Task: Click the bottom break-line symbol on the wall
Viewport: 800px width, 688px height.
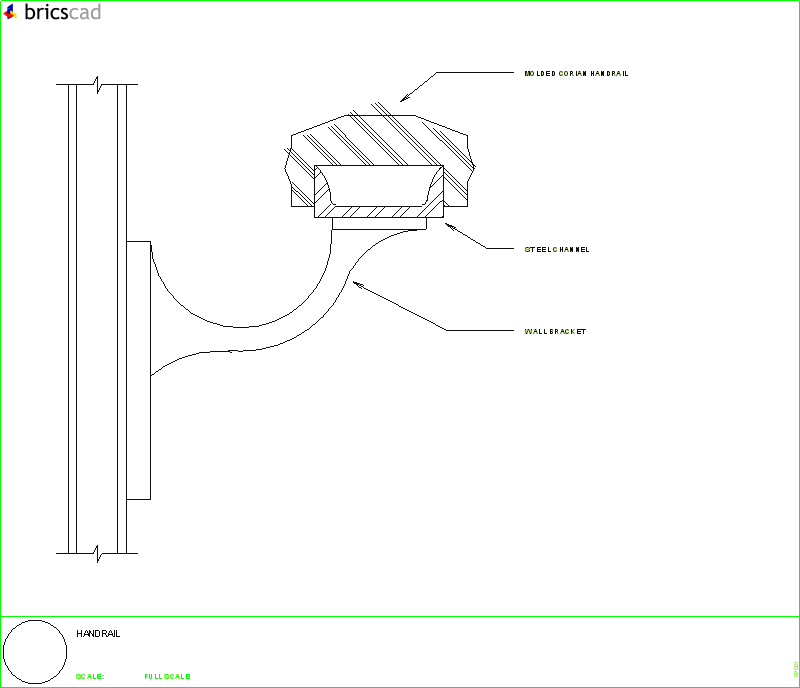Action: [97, 551]
